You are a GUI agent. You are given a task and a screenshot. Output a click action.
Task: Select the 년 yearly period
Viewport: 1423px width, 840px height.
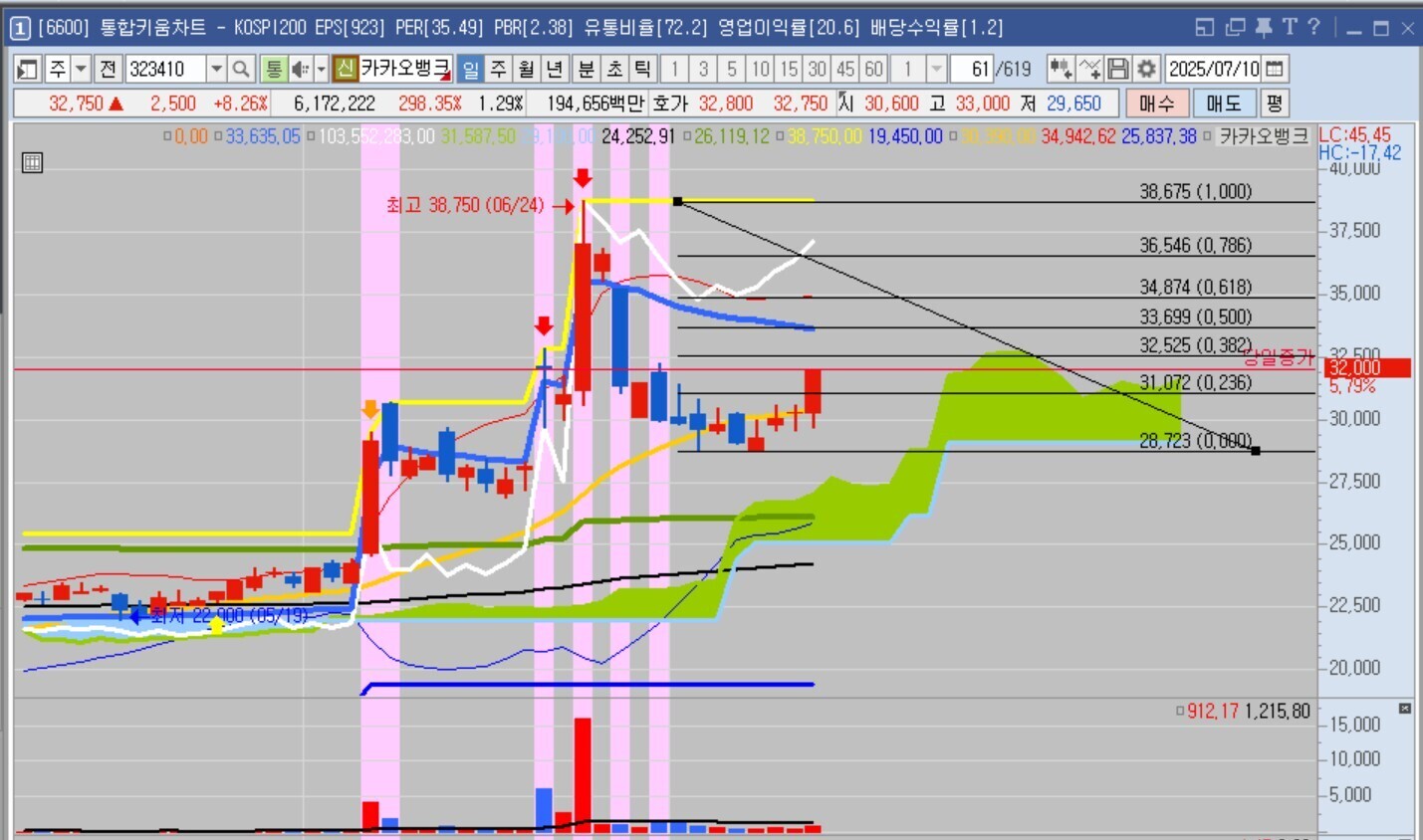(x=555, y=69)
